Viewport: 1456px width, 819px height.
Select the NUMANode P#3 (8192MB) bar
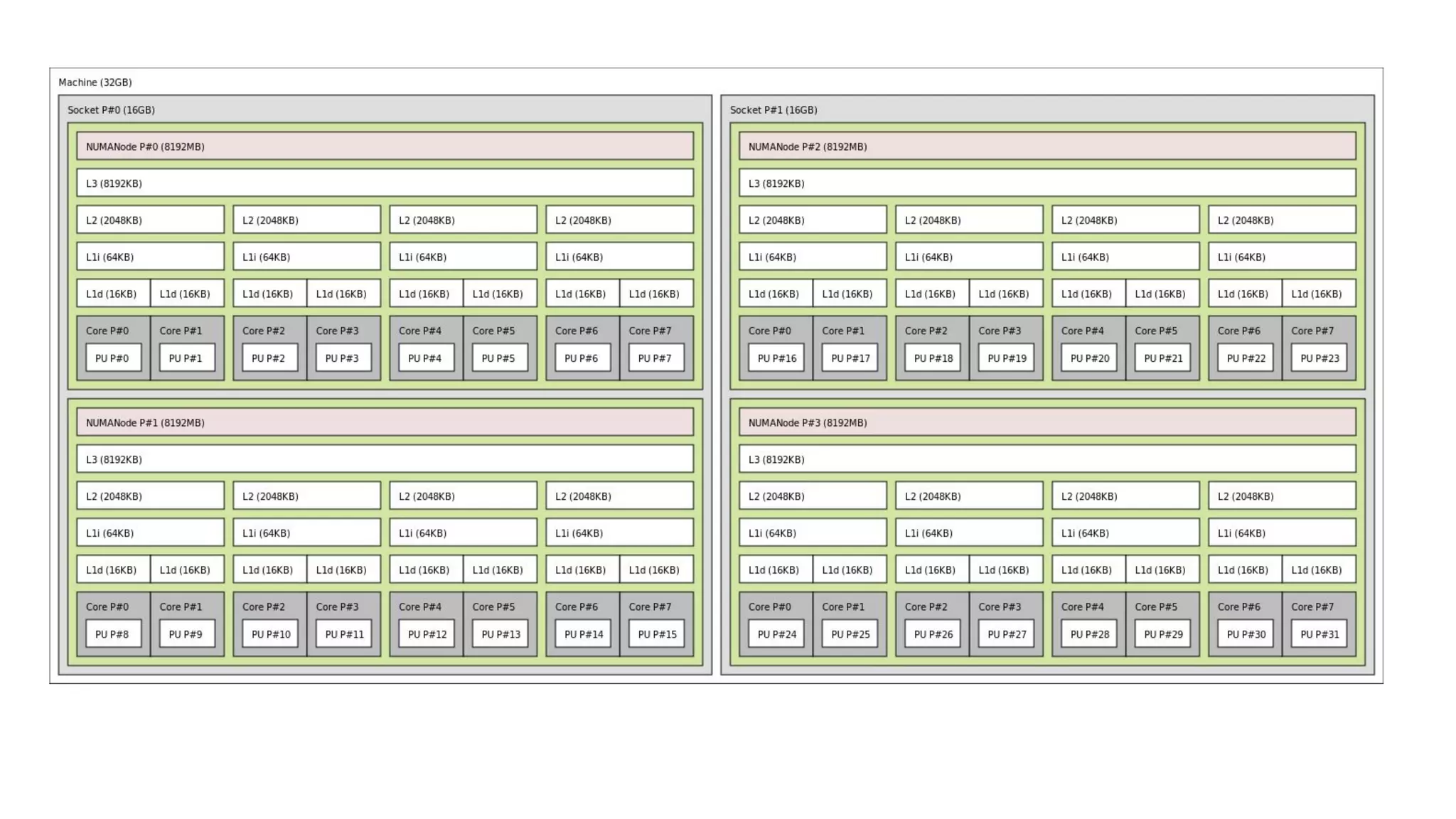pos(1046,422)
